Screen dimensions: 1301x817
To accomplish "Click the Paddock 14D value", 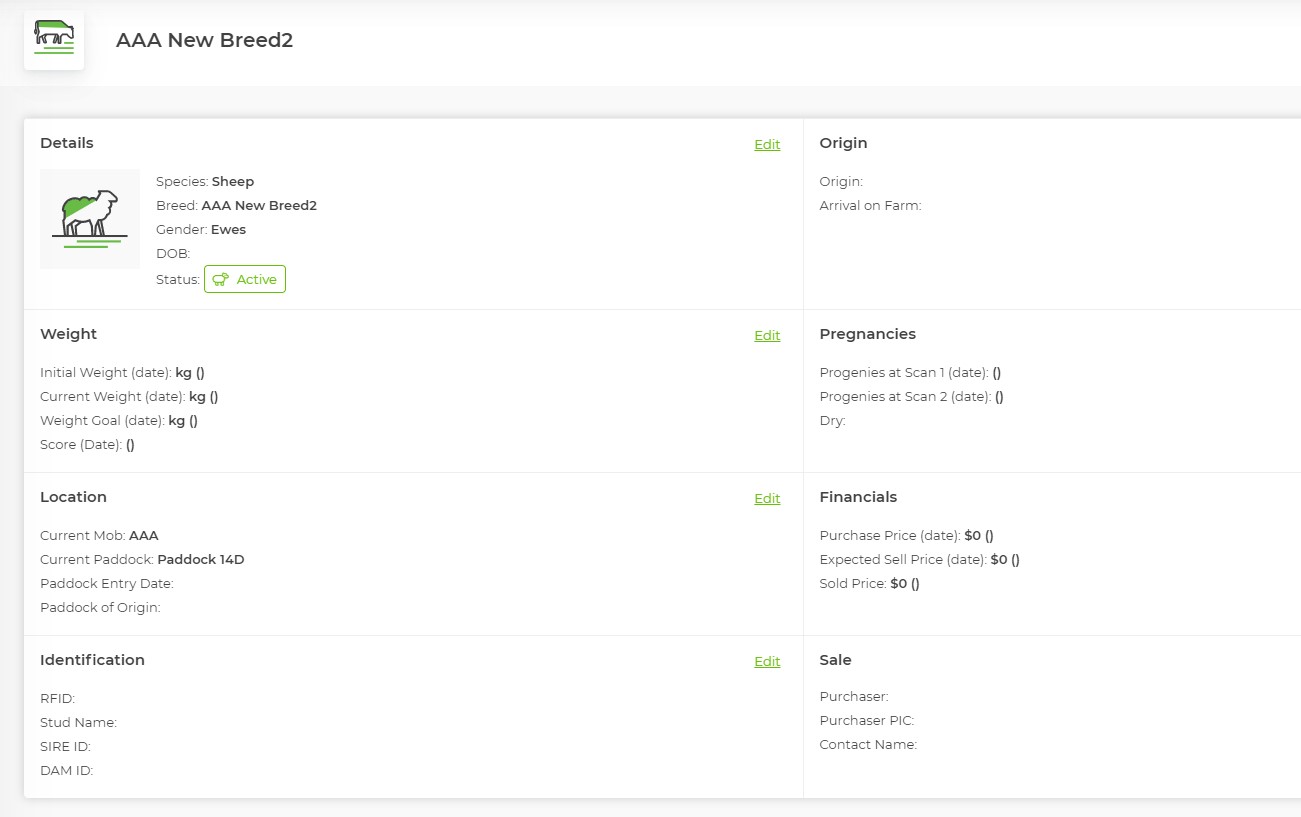I will (x=201, y=560).
